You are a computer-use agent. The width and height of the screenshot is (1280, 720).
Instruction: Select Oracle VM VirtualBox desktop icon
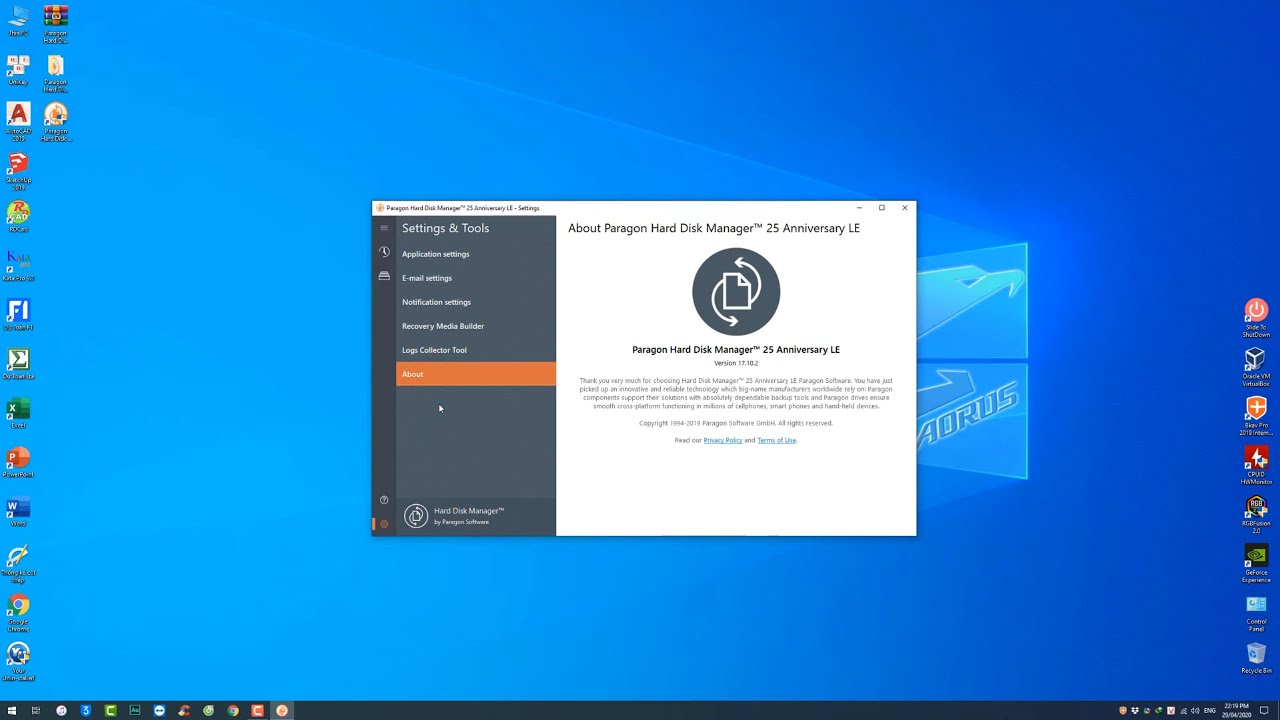click(1256, 367)
